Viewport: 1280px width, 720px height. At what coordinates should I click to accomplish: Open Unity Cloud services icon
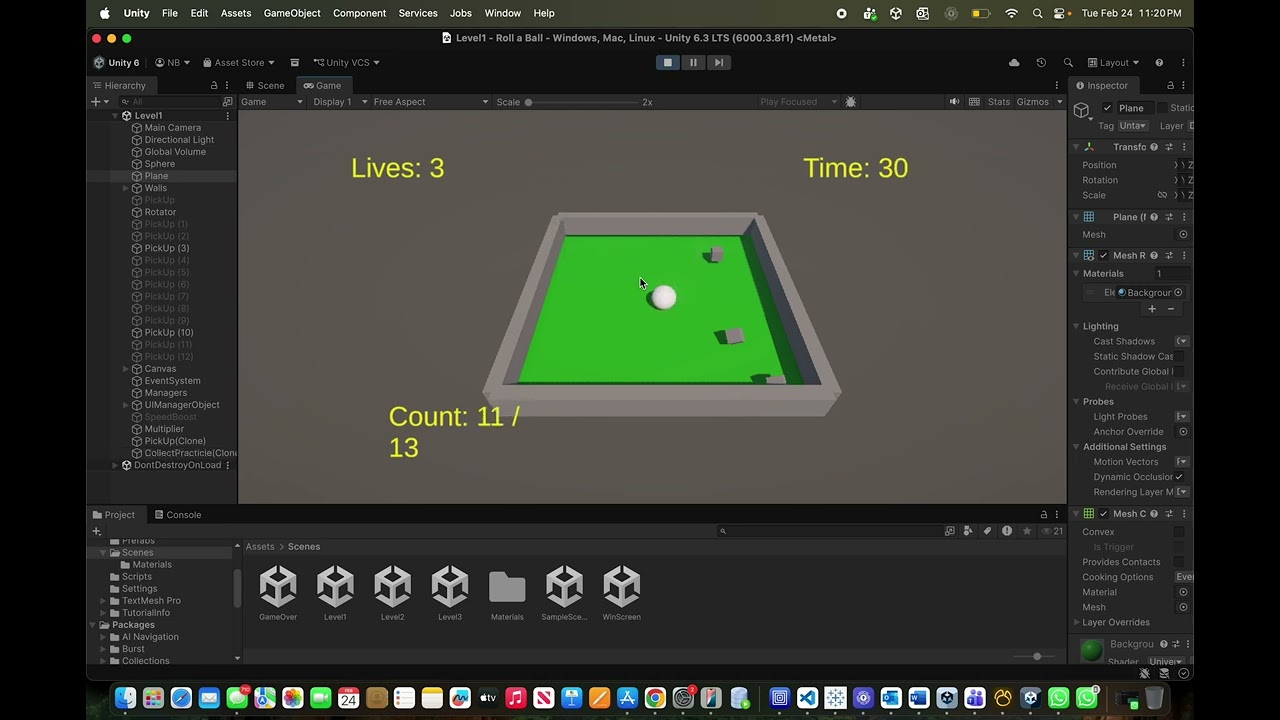coord(1014,62)
